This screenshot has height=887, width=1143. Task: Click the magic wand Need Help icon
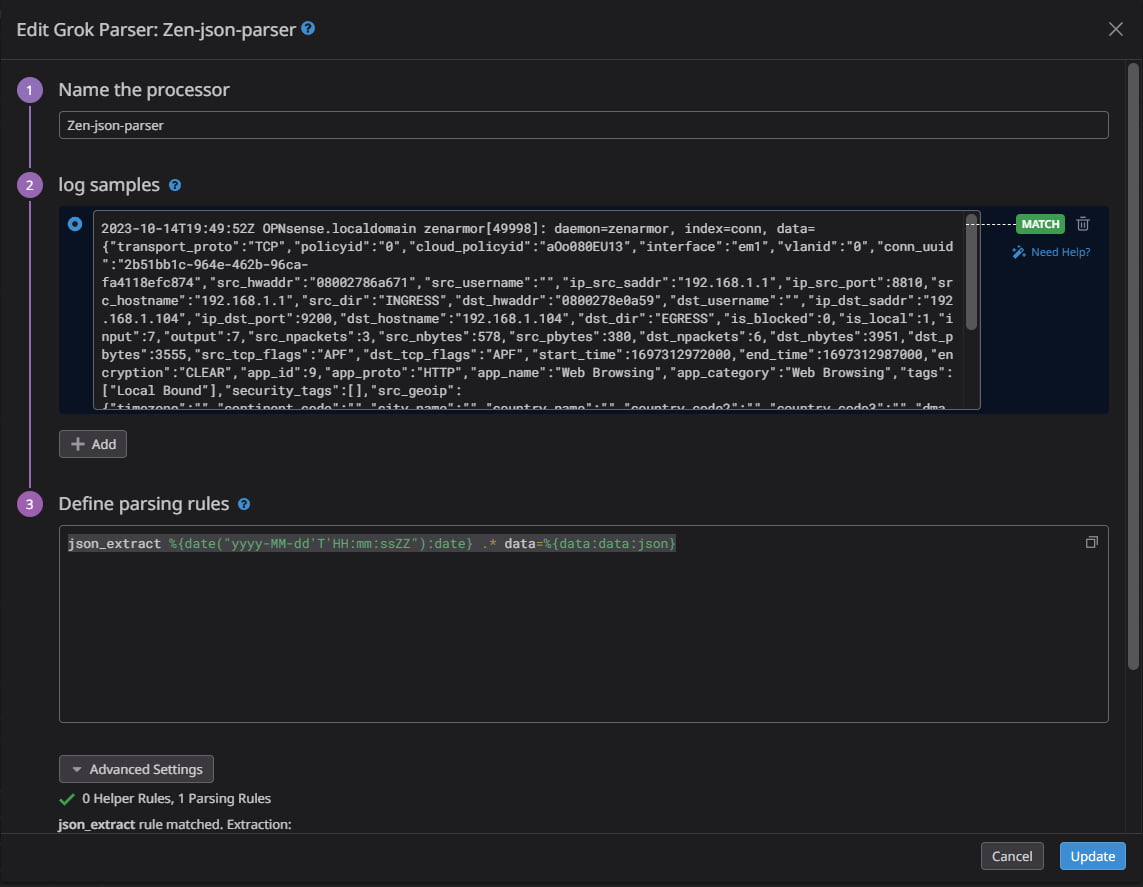[1018, 252]
